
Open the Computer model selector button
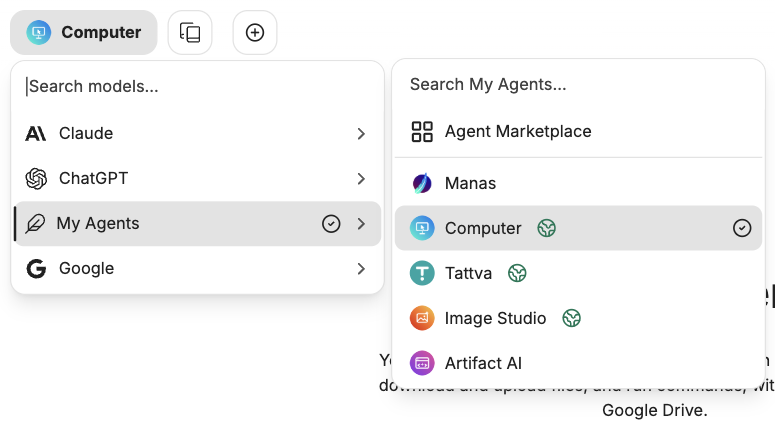[x=84, y=33]
